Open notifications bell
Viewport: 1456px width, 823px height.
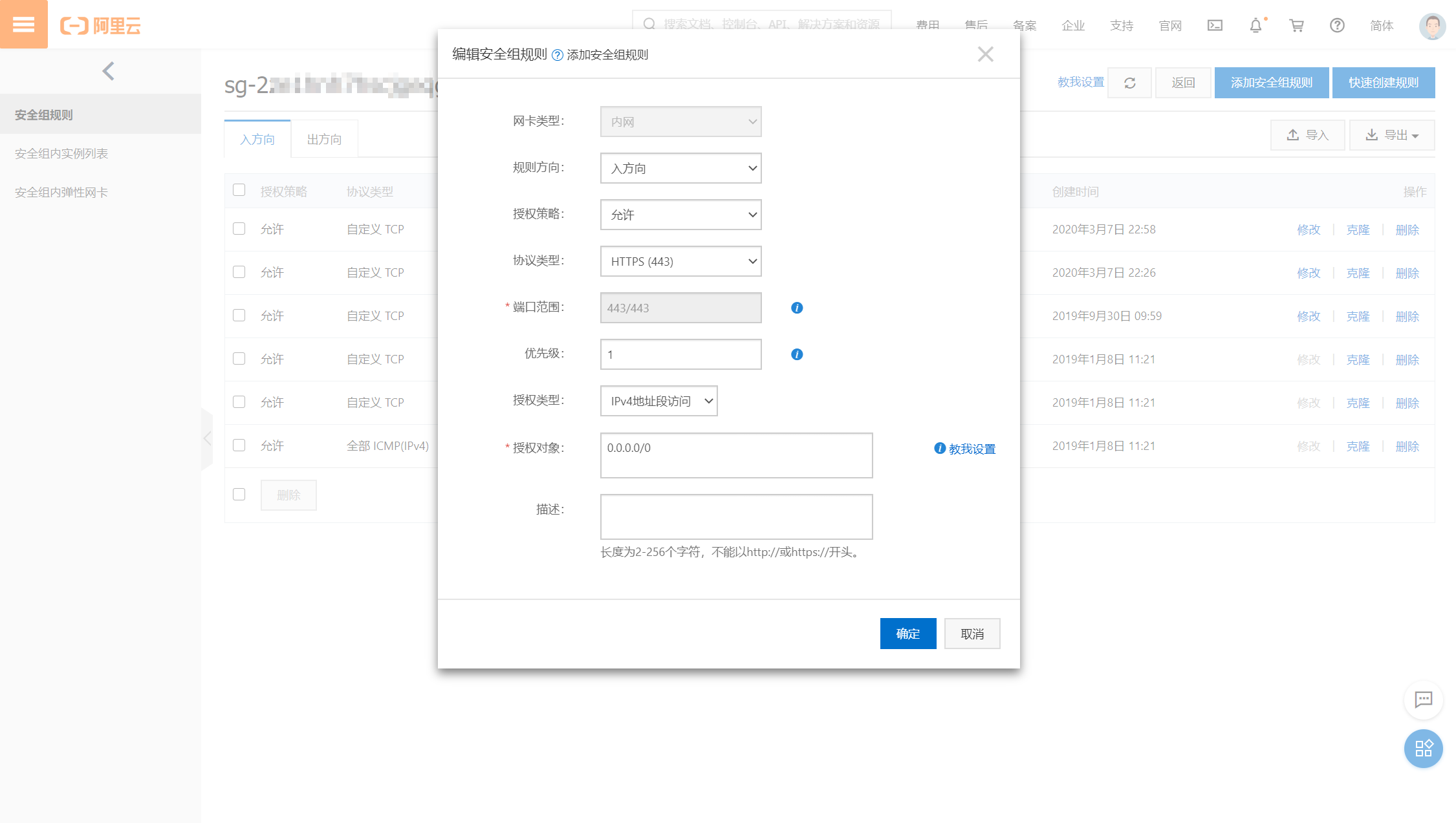tap(1255, 25)
